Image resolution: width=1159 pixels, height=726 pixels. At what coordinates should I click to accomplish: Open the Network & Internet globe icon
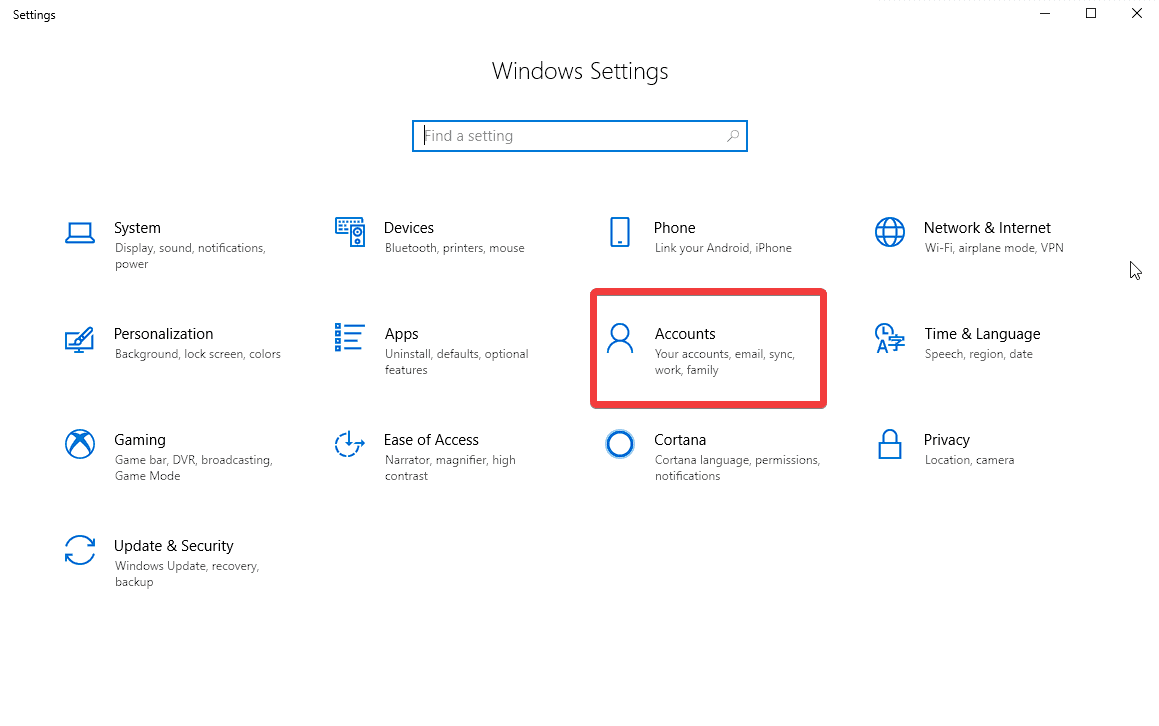pyautogui.click(x=890, y=232)
